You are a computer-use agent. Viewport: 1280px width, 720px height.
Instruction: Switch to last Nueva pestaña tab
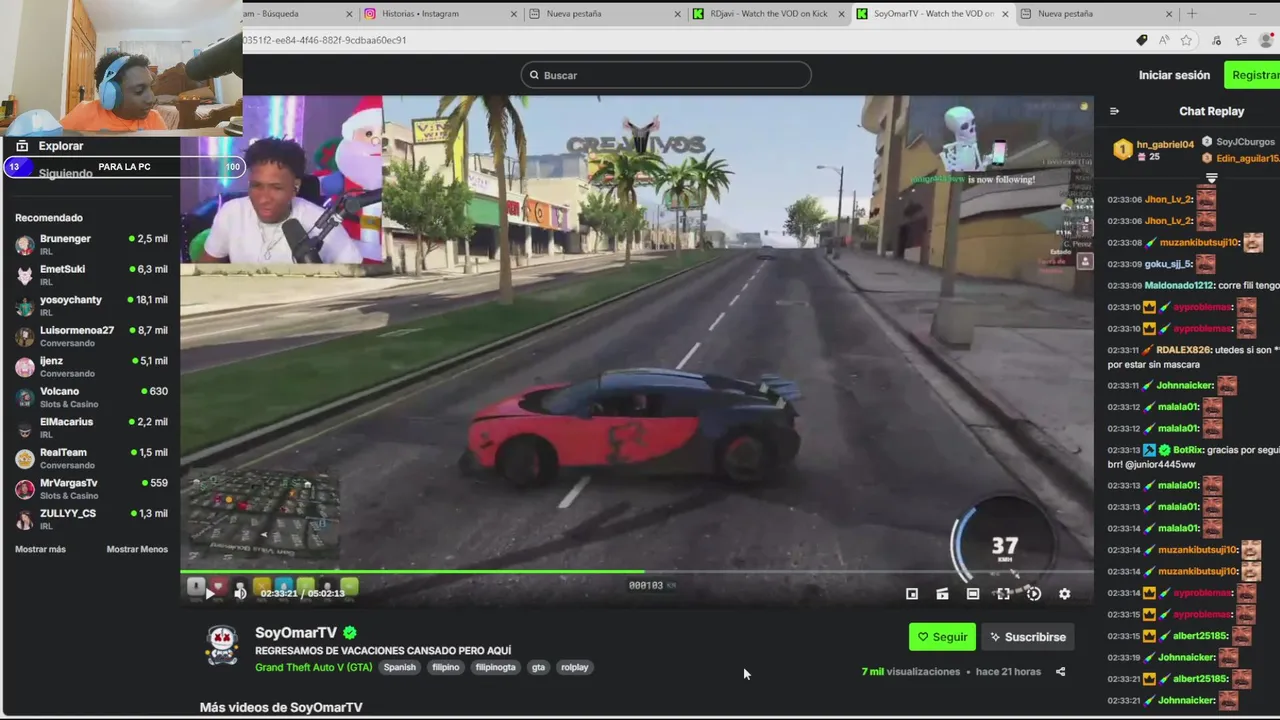pos(1096,14)
